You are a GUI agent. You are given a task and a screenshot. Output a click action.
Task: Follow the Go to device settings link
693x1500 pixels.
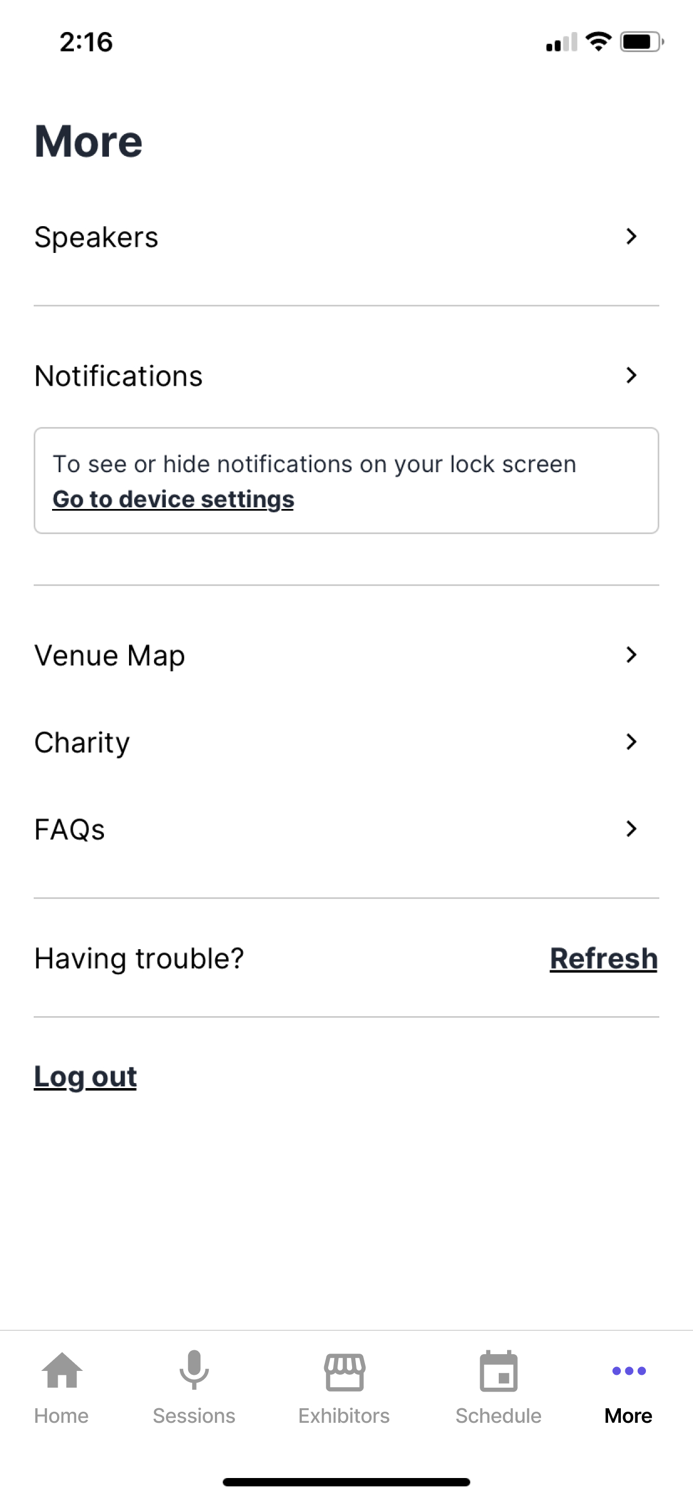click(173, 499)
